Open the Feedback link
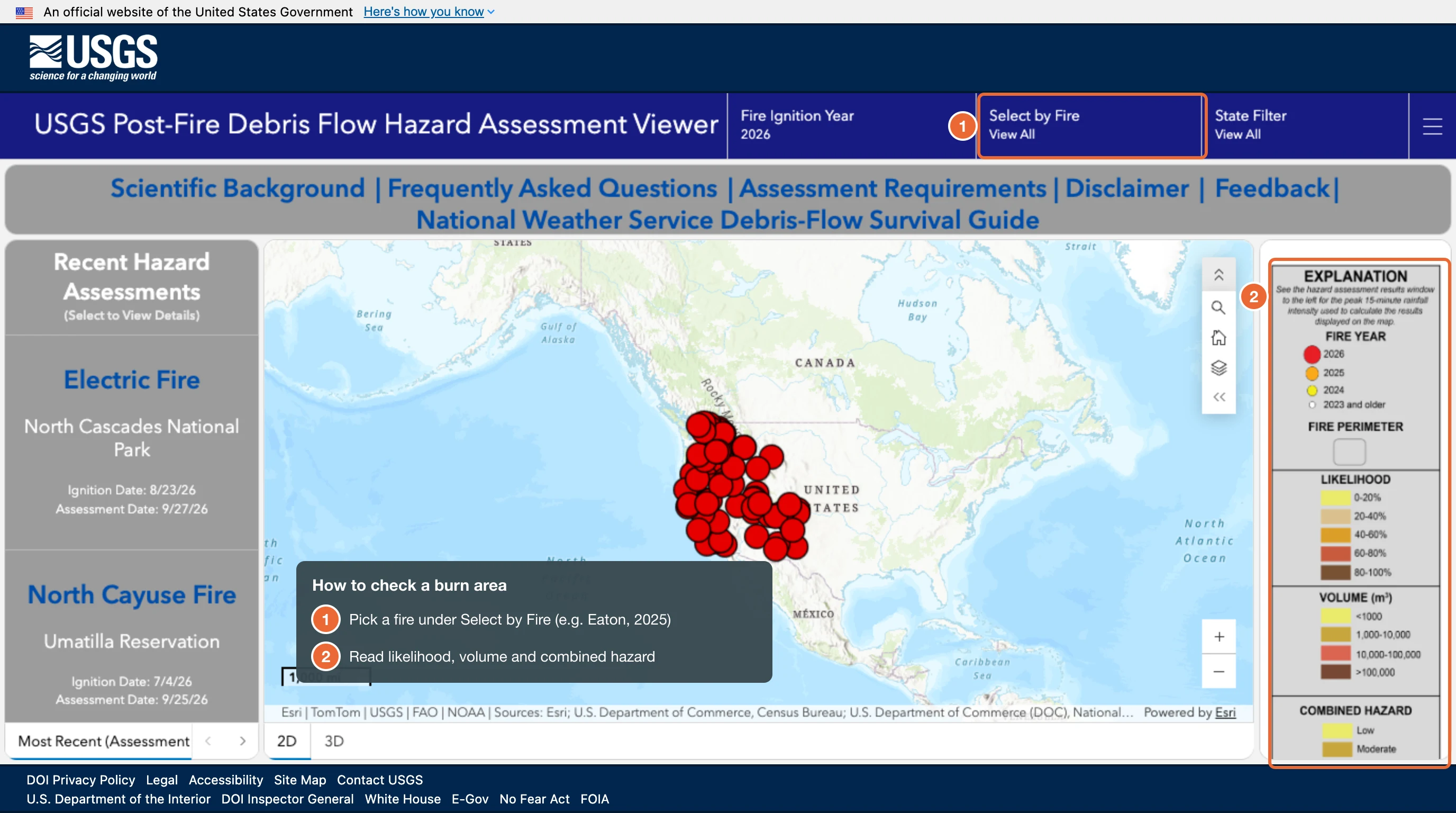Screen dimensions: 1456x813 (x=1272, y=188)
